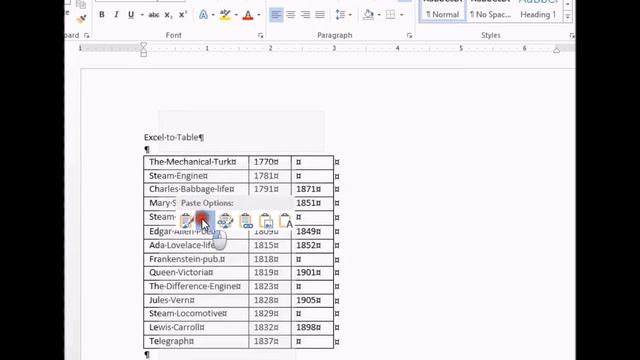
Task: Click the '1901' cell
Action: tap(312, 273)
